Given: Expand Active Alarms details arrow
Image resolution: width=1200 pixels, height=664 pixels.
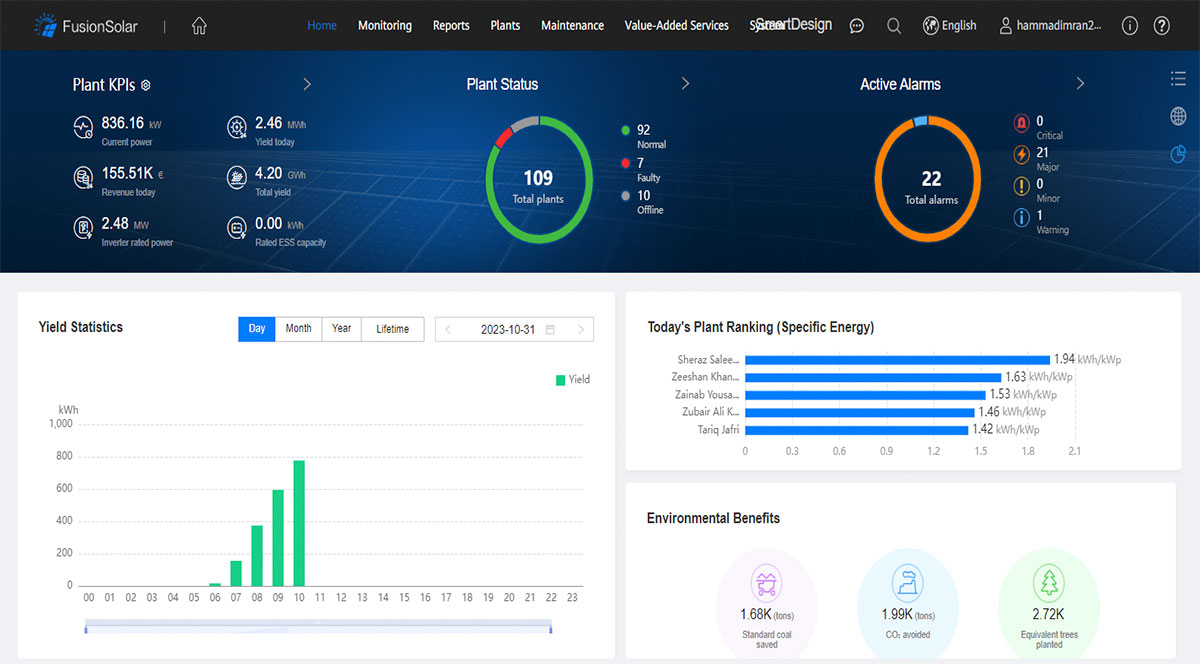Looking at the screenshot, I should pyautogui.click(x=1080, y=84).
